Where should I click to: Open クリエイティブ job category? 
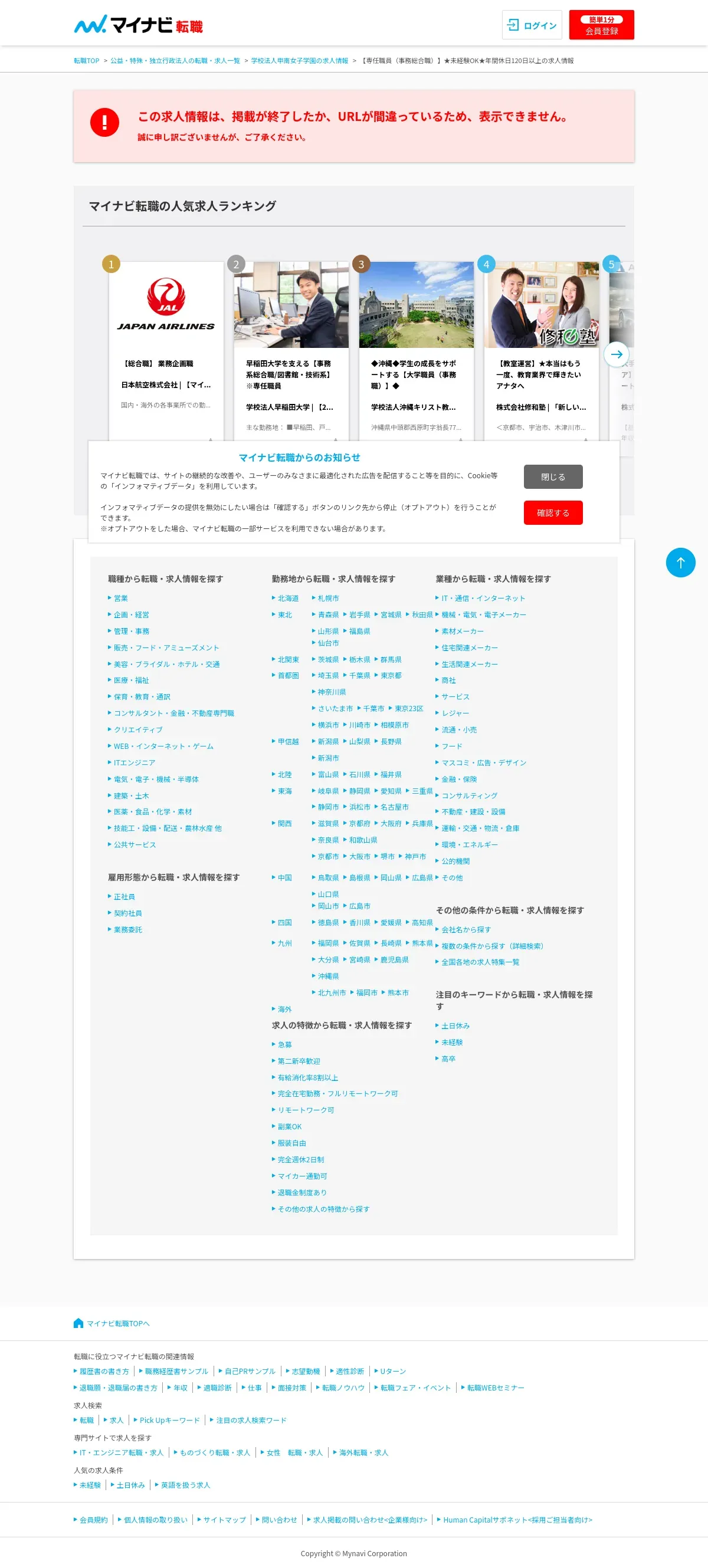click(x=138, y=730)
